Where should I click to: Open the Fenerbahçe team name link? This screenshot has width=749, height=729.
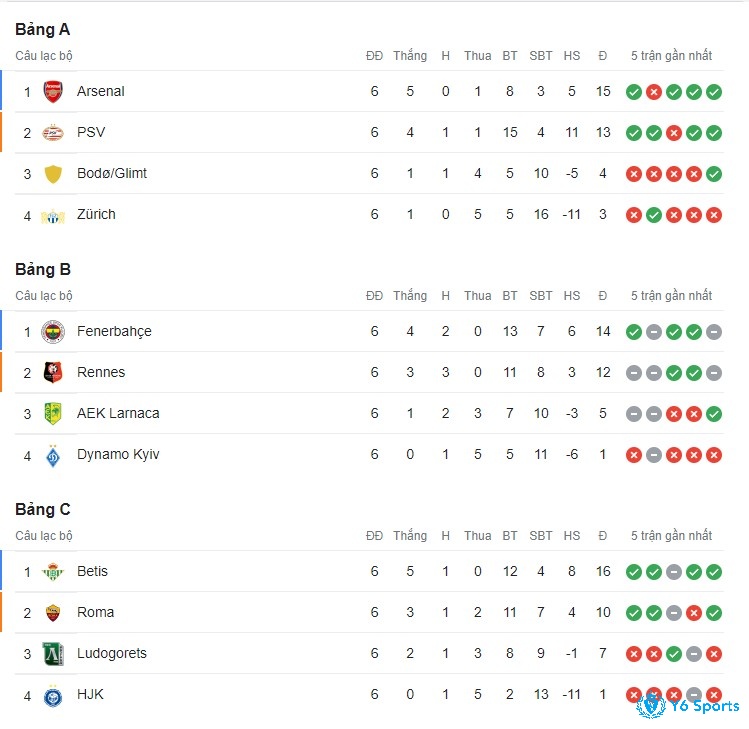point(114,331)
